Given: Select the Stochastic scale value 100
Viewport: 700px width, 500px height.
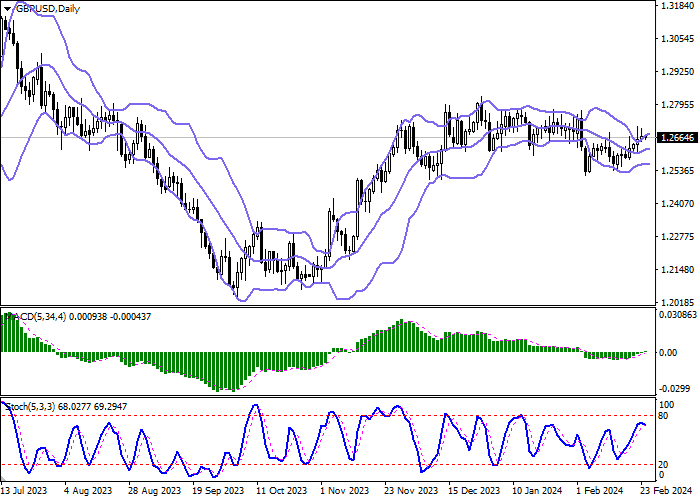Looking at the screenshot, I should click(x=667, y=405).
